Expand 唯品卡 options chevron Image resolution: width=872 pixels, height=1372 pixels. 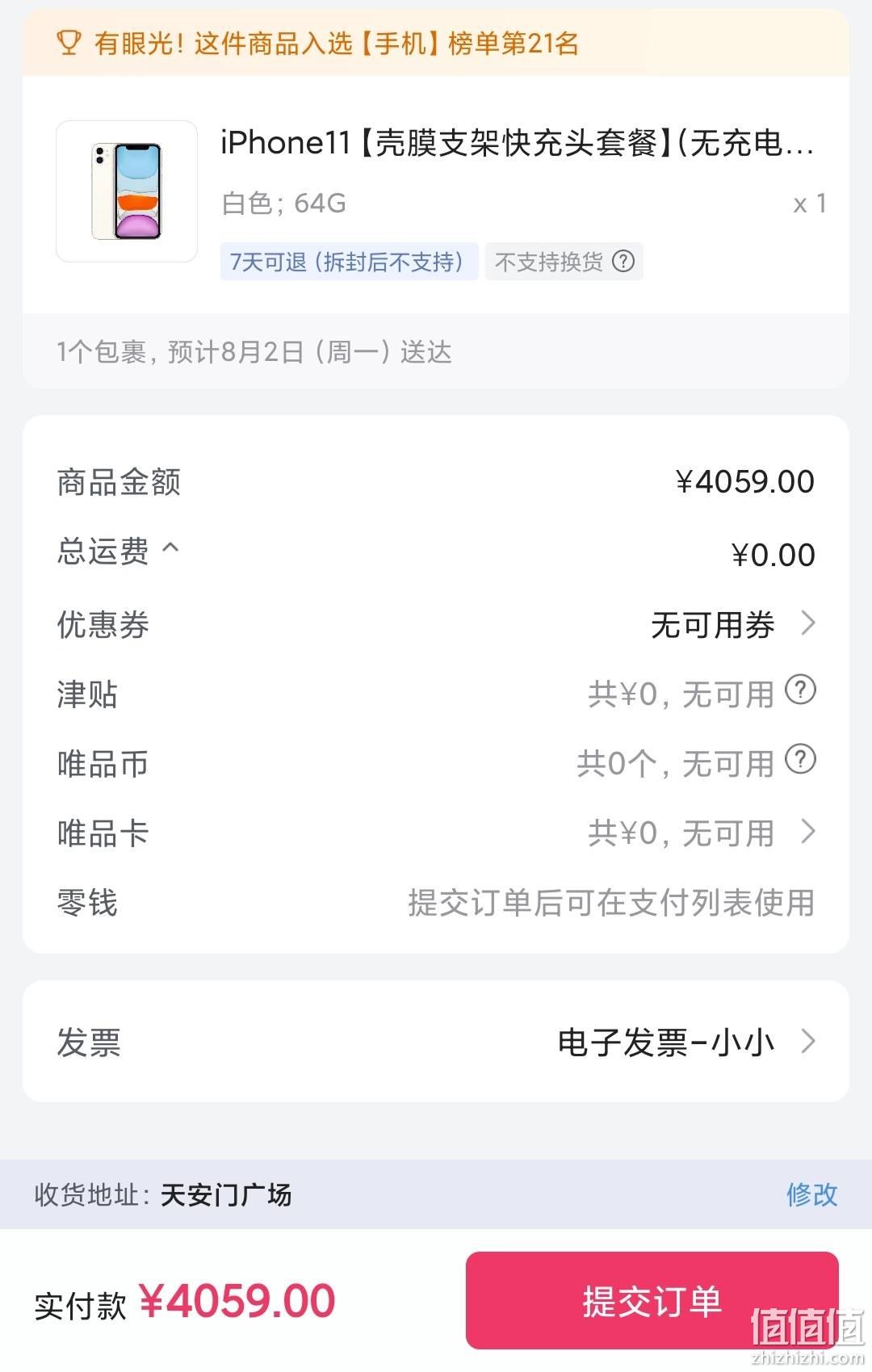(x=807, y=831)
